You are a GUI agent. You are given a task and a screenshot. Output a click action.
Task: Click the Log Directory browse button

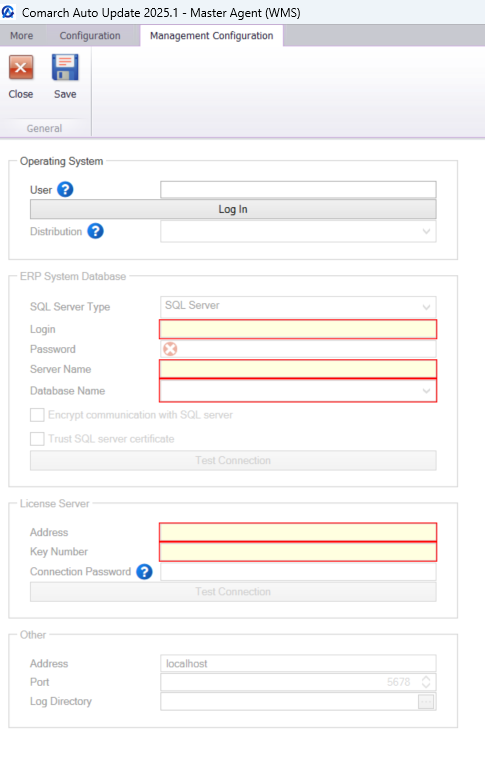426,701
